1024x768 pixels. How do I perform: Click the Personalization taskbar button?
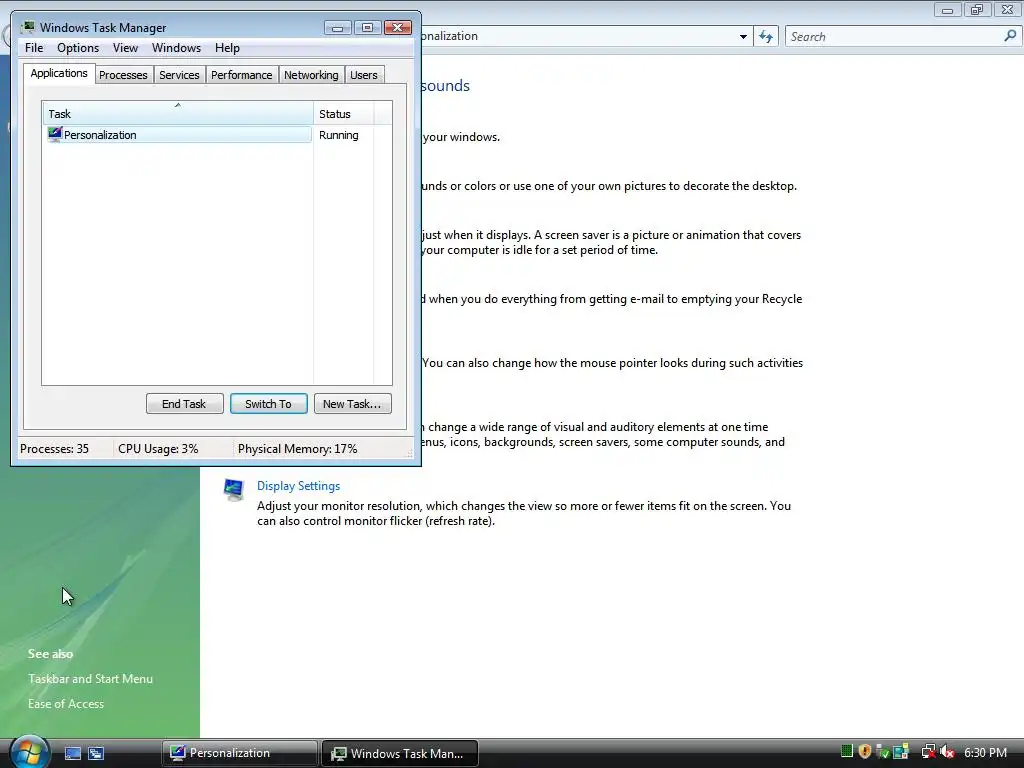click(x=239, y=753)
